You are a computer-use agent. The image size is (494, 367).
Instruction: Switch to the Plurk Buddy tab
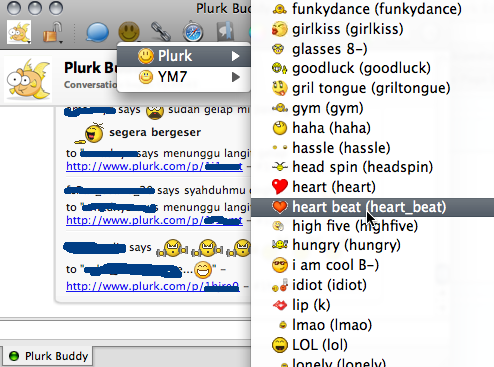(x=48, y=356)
